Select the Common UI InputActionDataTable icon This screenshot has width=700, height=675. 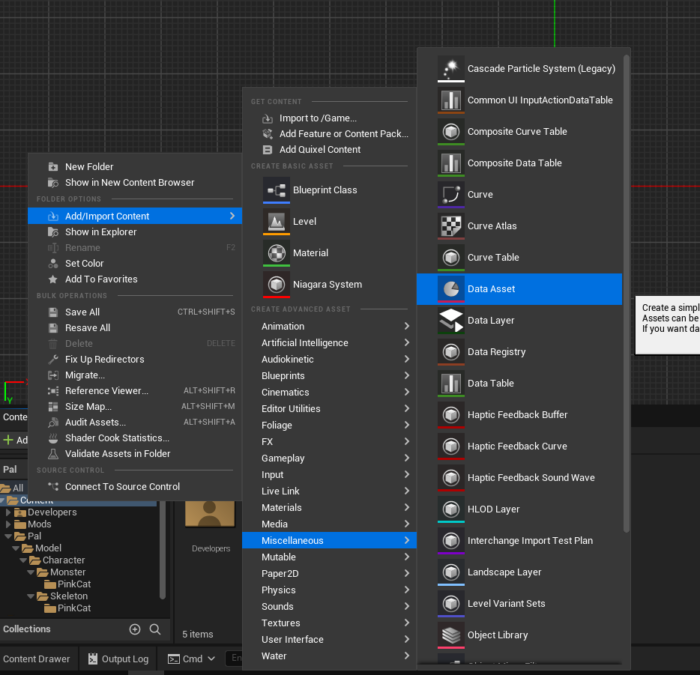(451, 100)
